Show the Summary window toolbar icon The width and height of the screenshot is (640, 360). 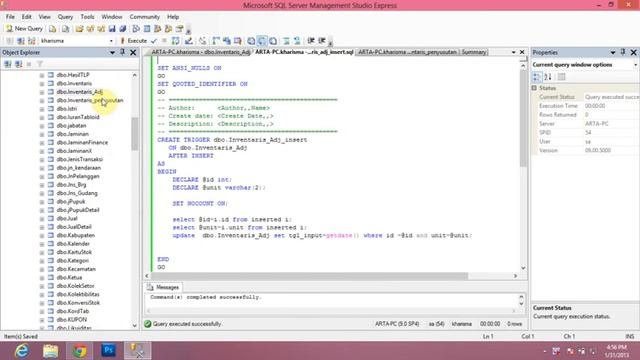[147, 29]
